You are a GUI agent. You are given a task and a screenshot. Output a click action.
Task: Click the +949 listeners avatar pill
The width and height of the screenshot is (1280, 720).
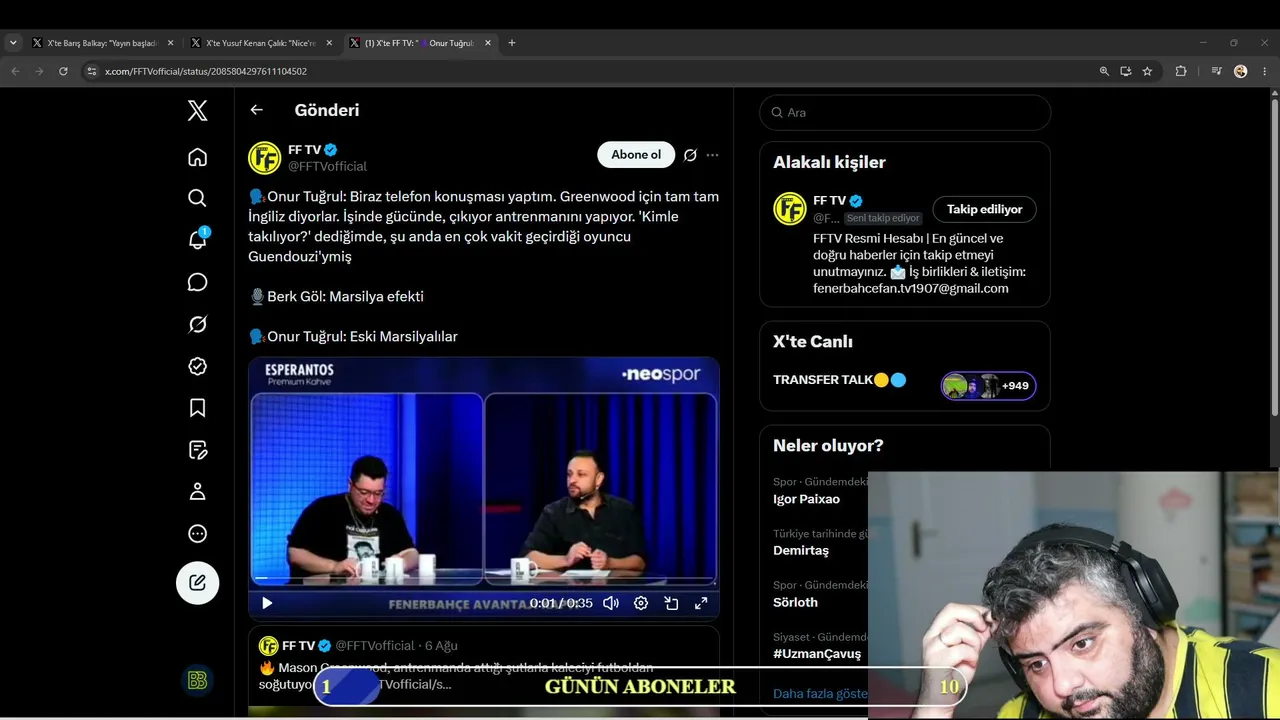point(988,386)
